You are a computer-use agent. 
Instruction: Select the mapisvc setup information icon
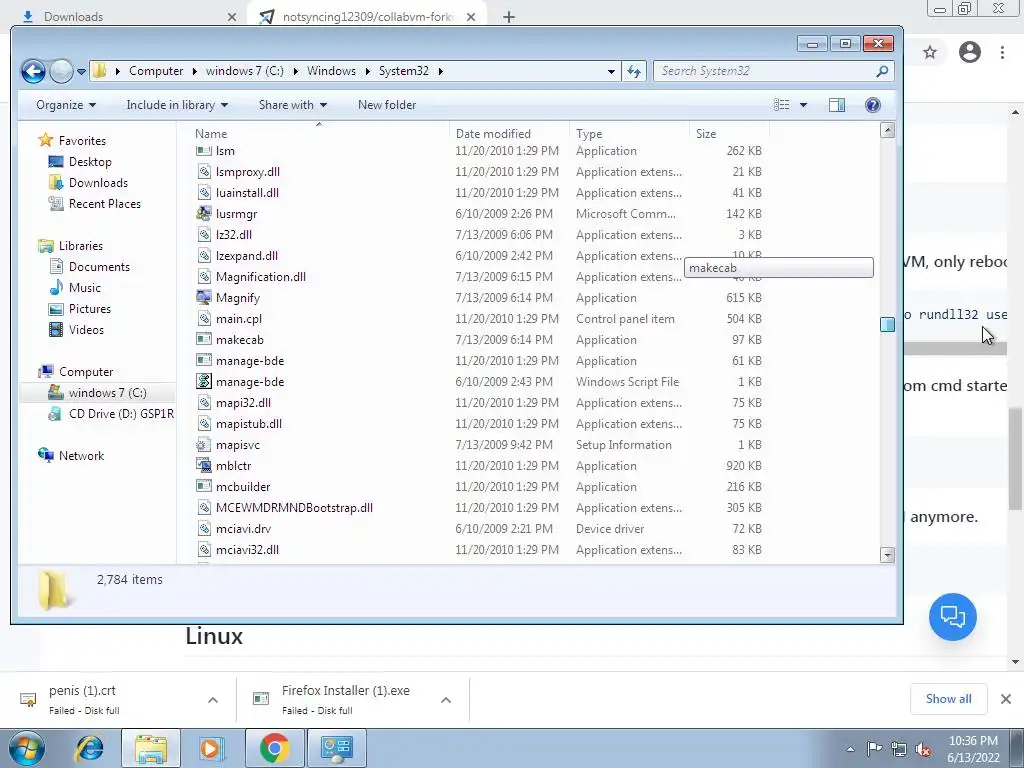coord(204,445)
